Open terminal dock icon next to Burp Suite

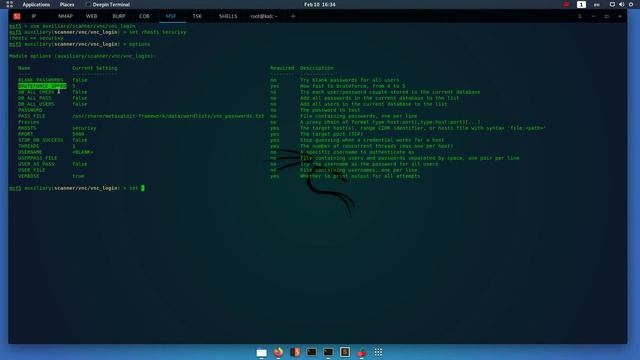coord(311,352)
